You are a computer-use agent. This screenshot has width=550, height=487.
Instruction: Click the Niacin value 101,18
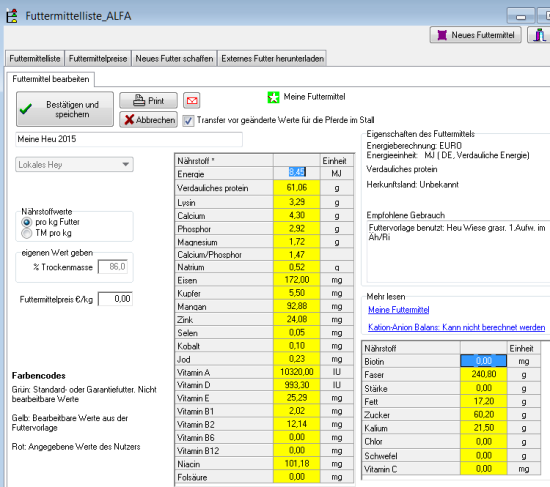click(297, 464)
